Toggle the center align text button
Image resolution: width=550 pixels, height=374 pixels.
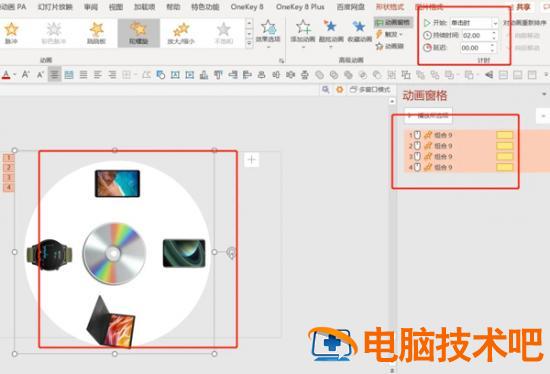[54, 74]
